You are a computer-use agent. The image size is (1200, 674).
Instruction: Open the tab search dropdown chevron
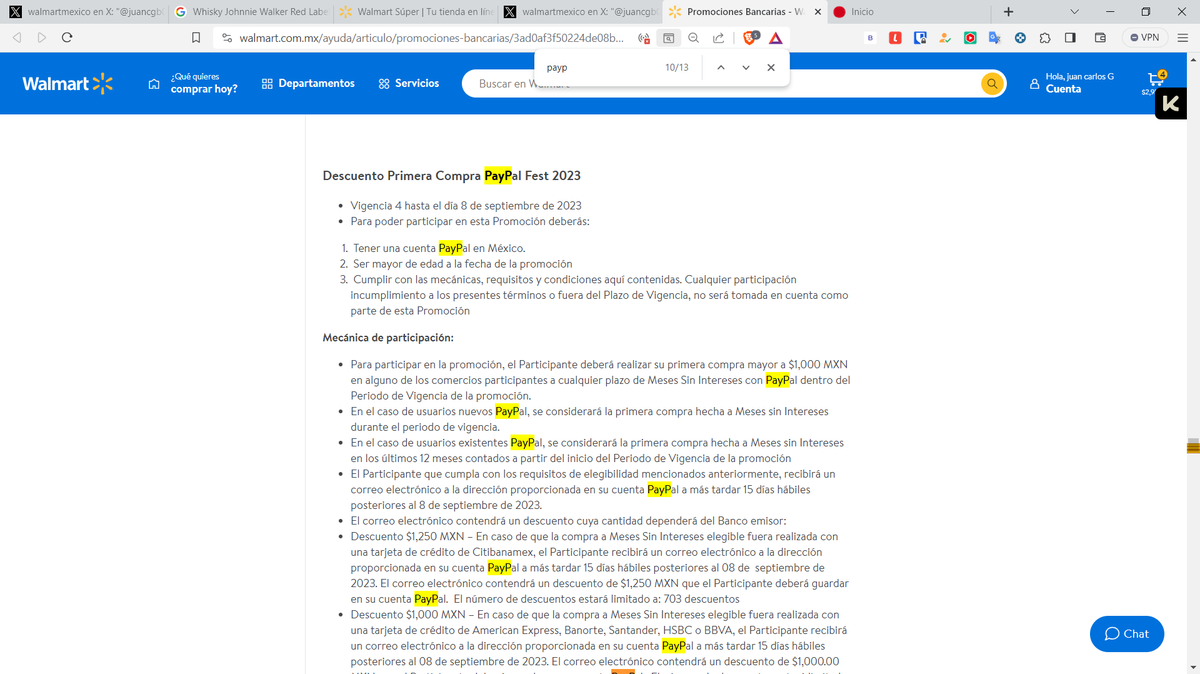point(1074,12)
